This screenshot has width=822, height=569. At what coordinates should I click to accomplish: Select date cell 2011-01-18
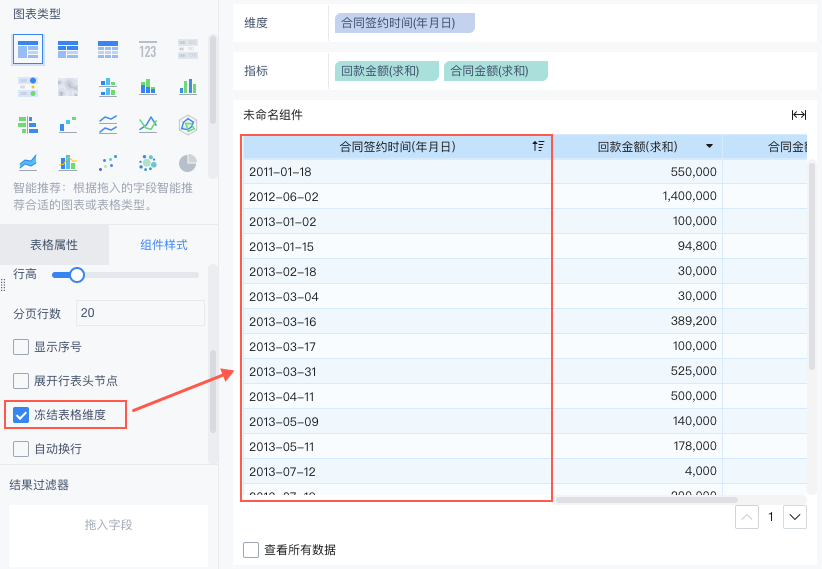[x=397, y=171]
